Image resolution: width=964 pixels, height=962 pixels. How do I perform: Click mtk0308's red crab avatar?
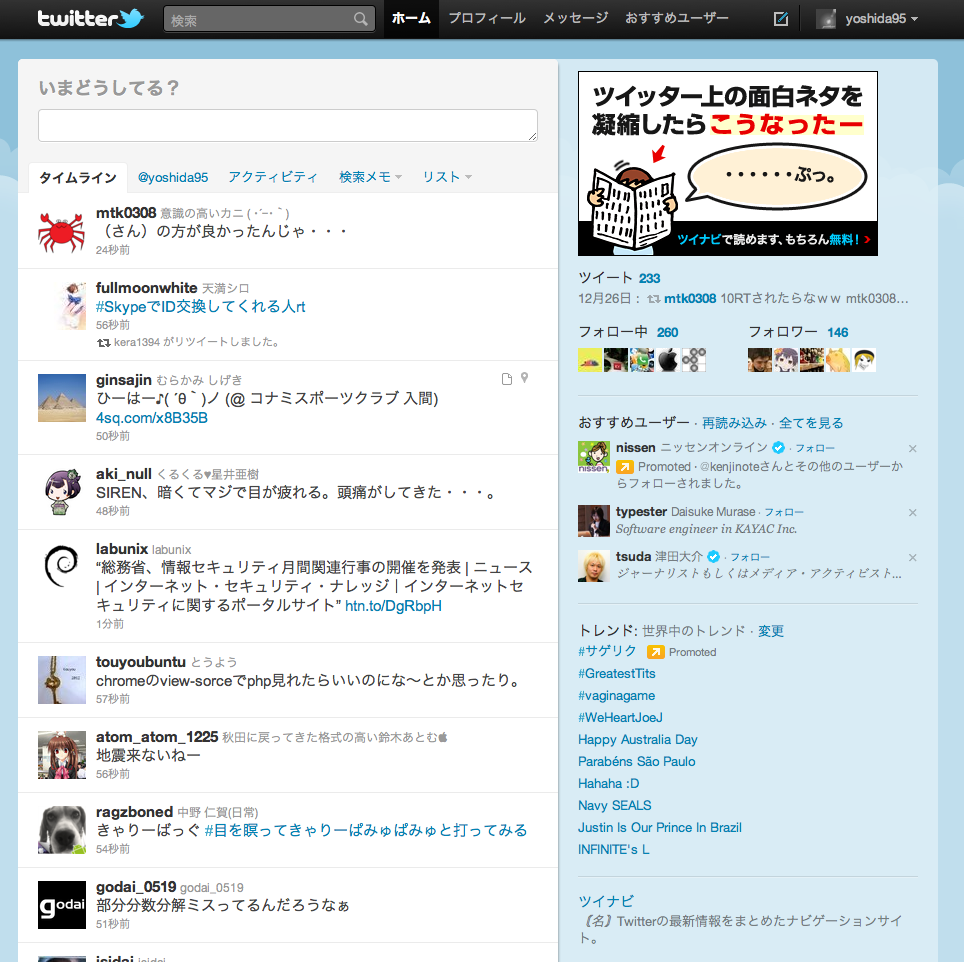tap(61, 230)
